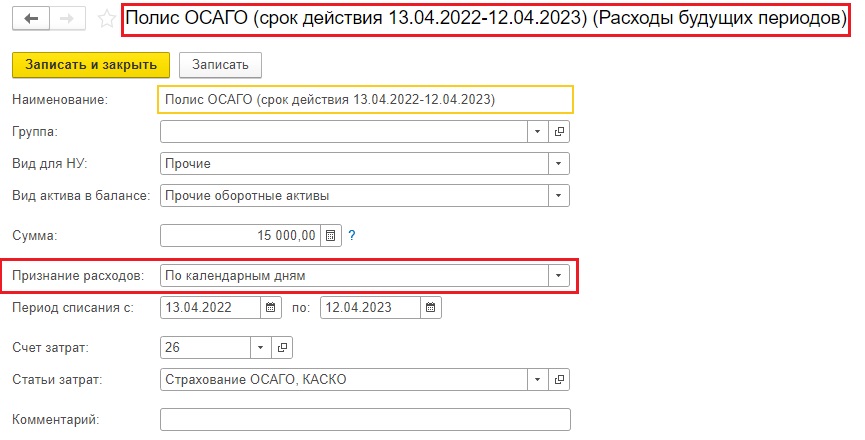This screenshot has height=440, width=865.
Task: Click the form title Полис ОСАГО
Action: (485, 19)
